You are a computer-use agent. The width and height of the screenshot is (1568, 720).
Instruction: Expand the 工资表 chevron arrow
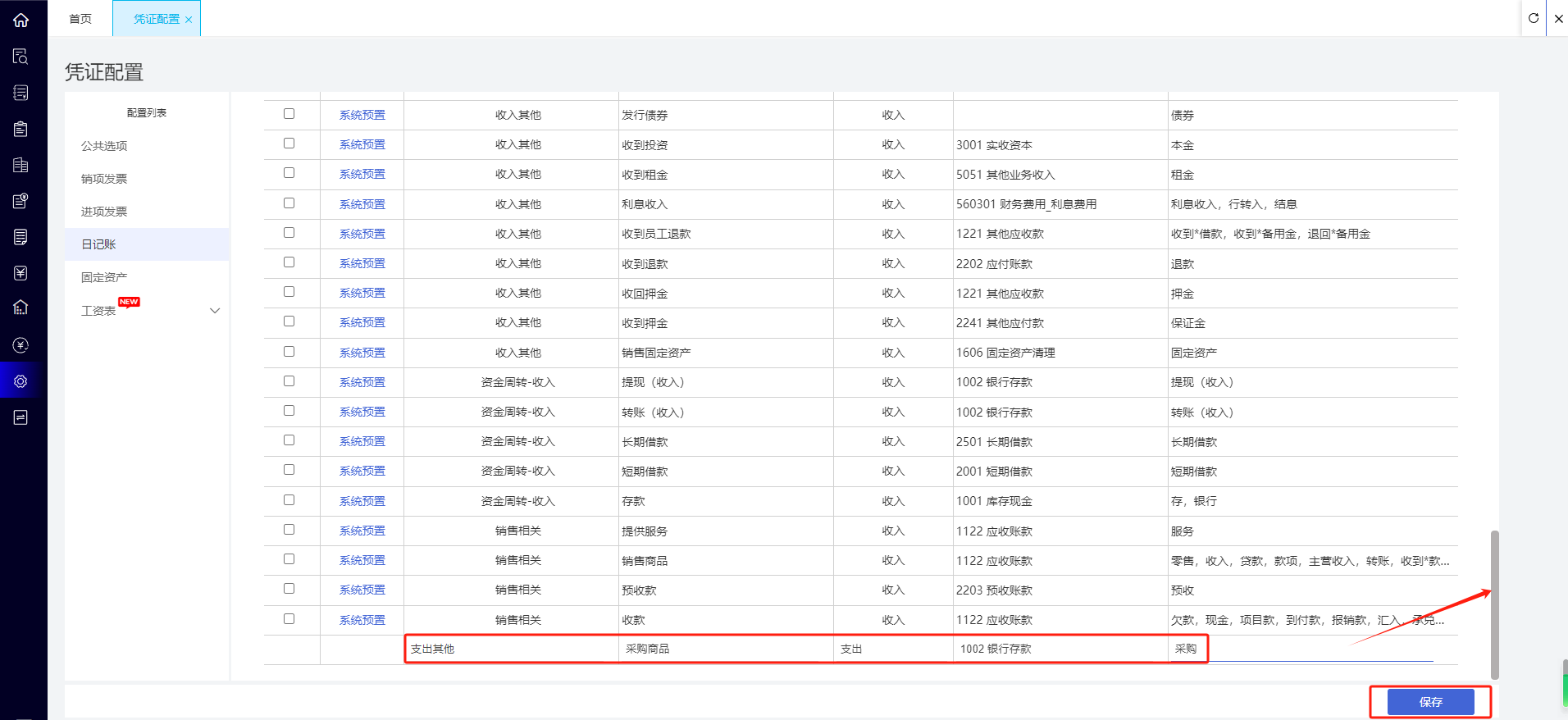pyautogui.click(x=215, y=311)
